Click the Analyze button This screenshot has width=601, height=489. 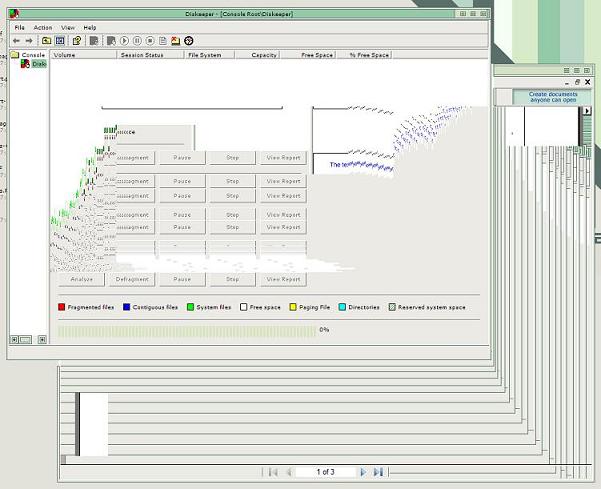(x=82, y=279)
